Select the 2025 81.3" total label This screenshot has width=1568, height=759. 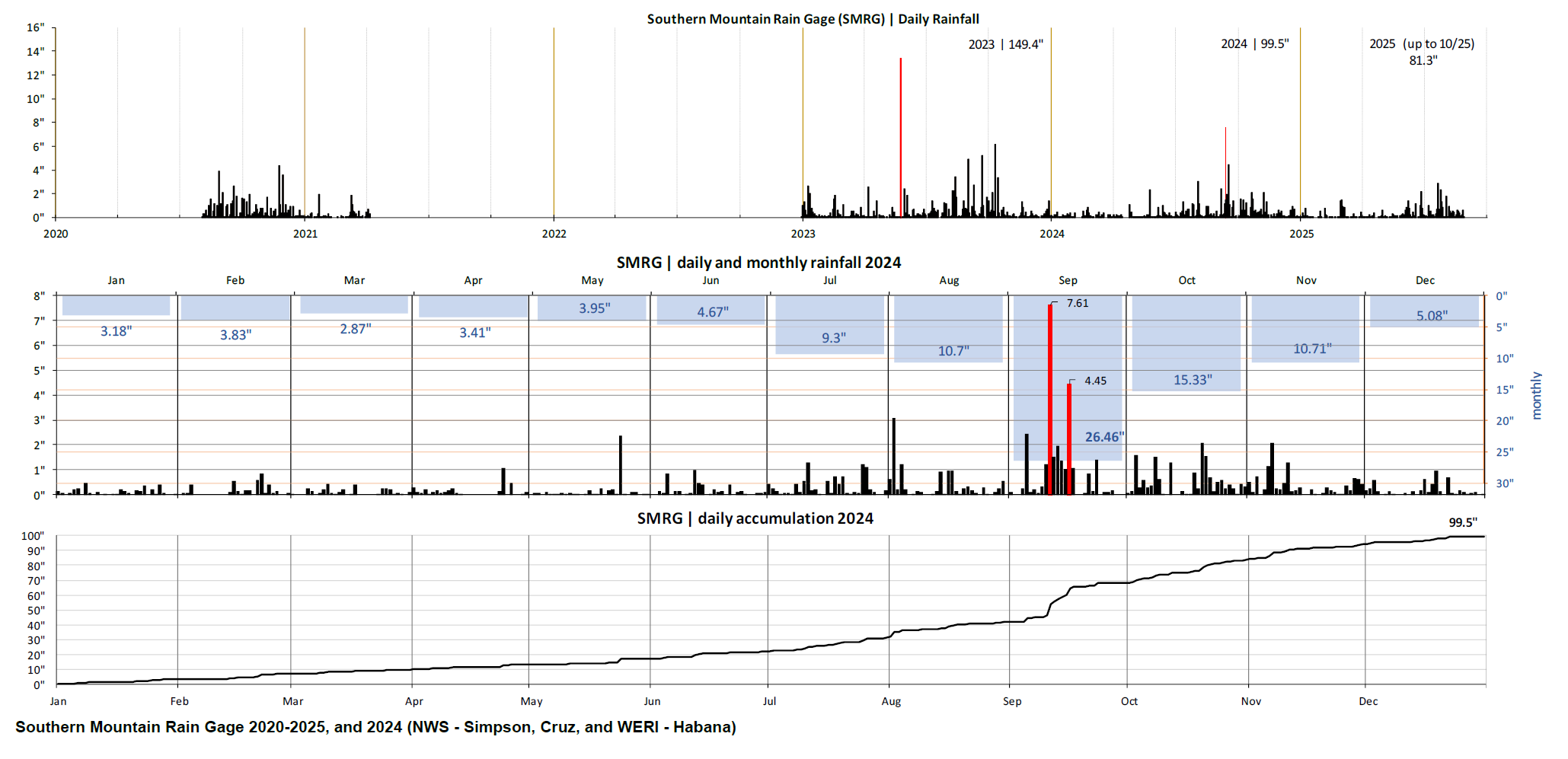(x=1422, y=52)
